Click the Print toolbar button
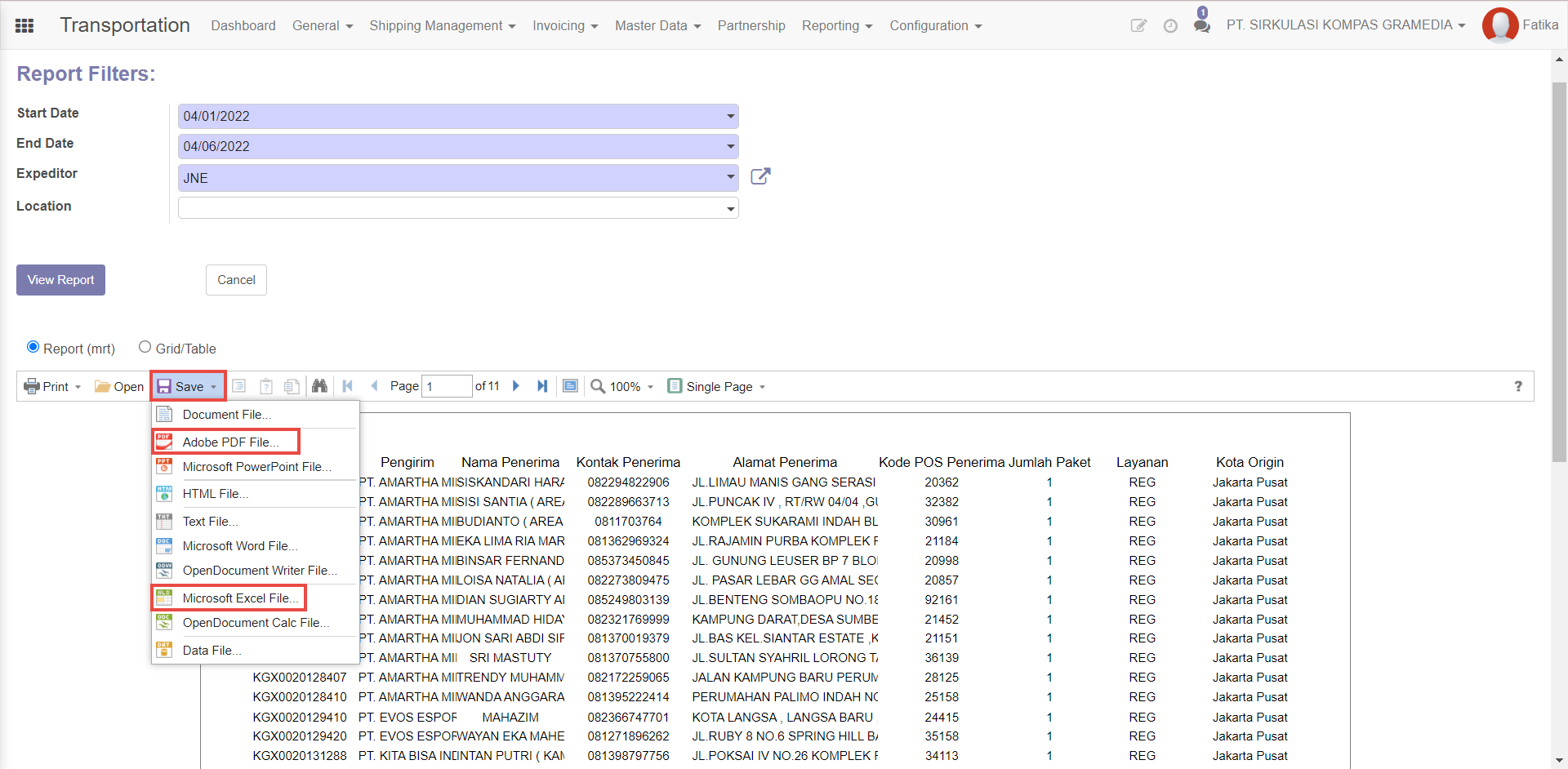1568x769 pixels. (x=52, y=386)
